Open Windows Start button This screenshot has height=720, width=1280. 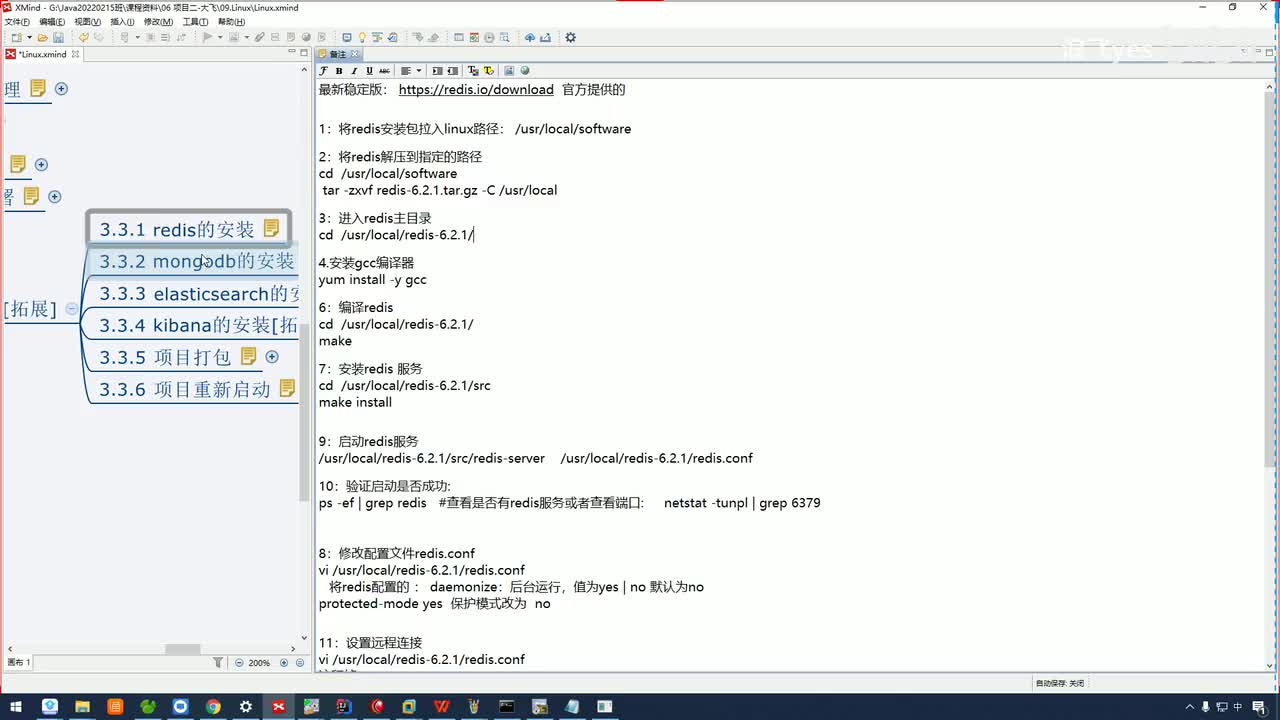(x=16, y=707)
